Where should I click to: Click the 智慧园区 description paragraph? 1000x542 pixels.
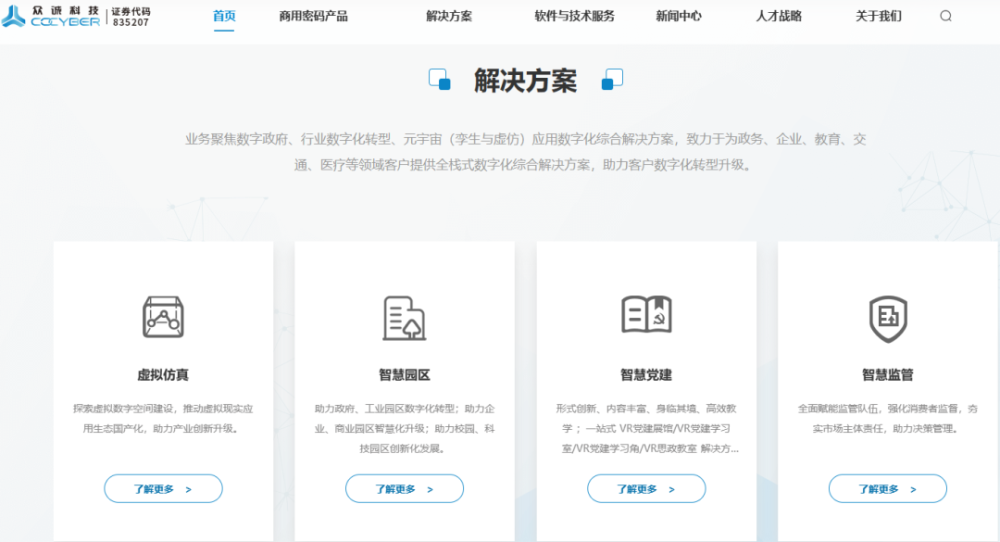pos(404,428)
